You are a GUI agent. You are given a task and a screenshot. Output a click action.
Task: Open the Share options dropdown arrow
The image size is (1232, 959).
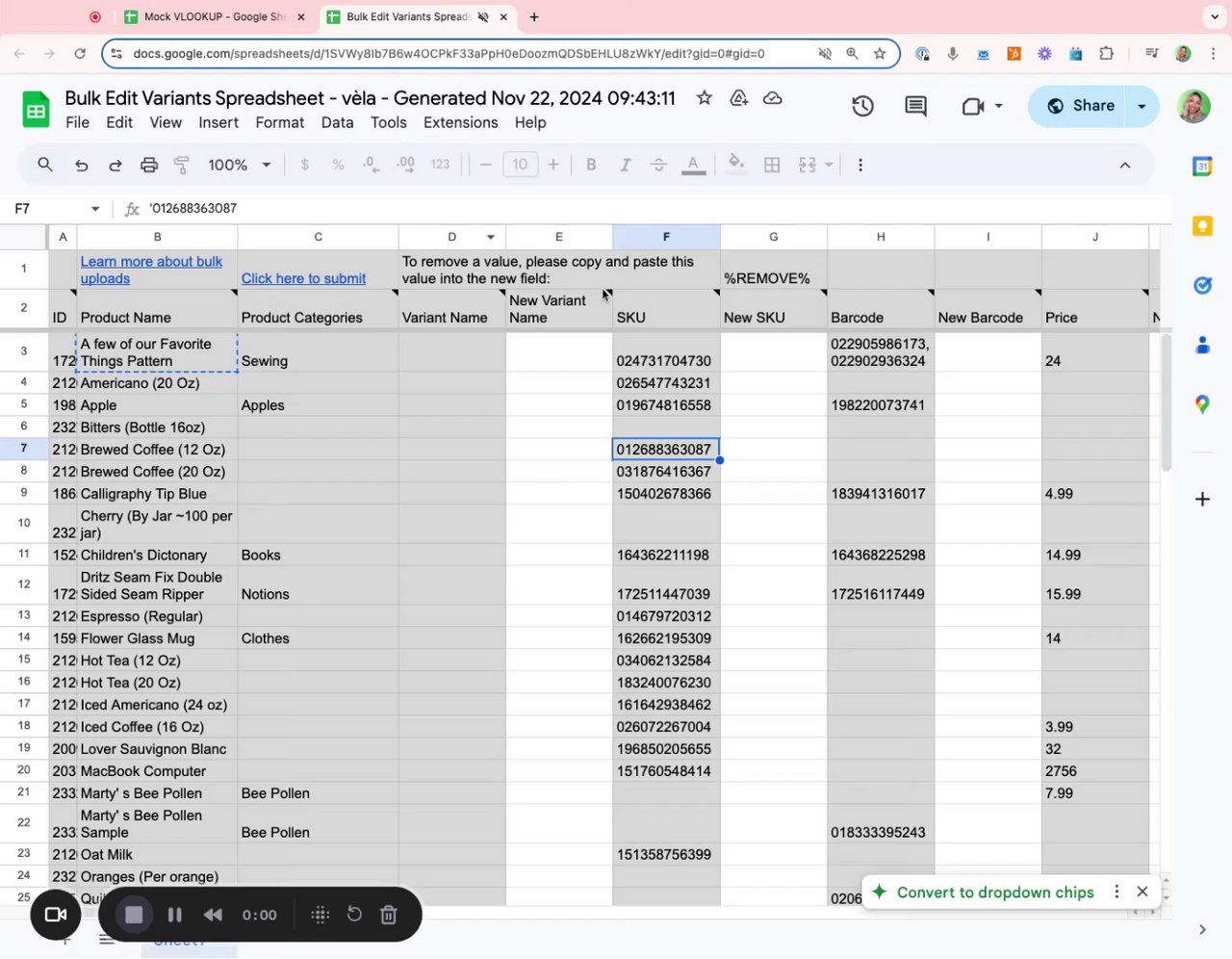1142,106
